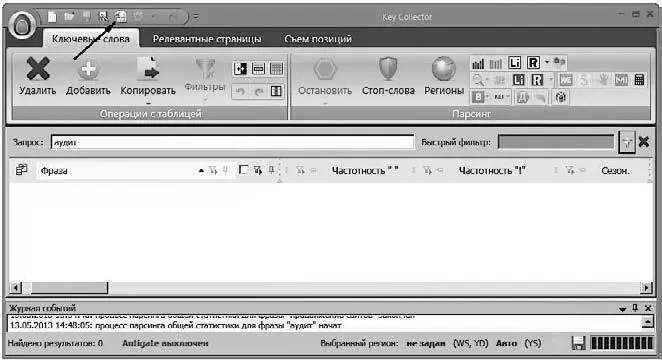Open the Стоп-слова shield tool
Screen dimensions: 662x360
pos(388,76)
